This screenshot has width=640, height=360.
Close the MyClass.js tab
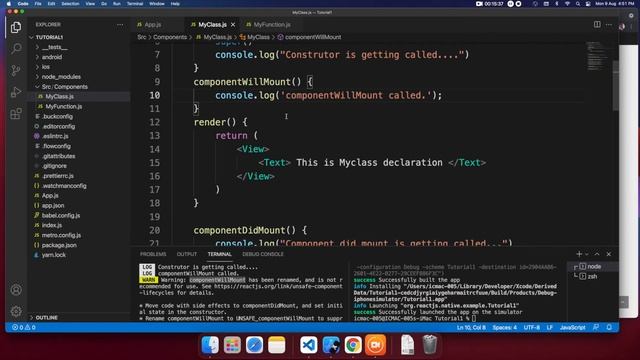click(233, 24)
